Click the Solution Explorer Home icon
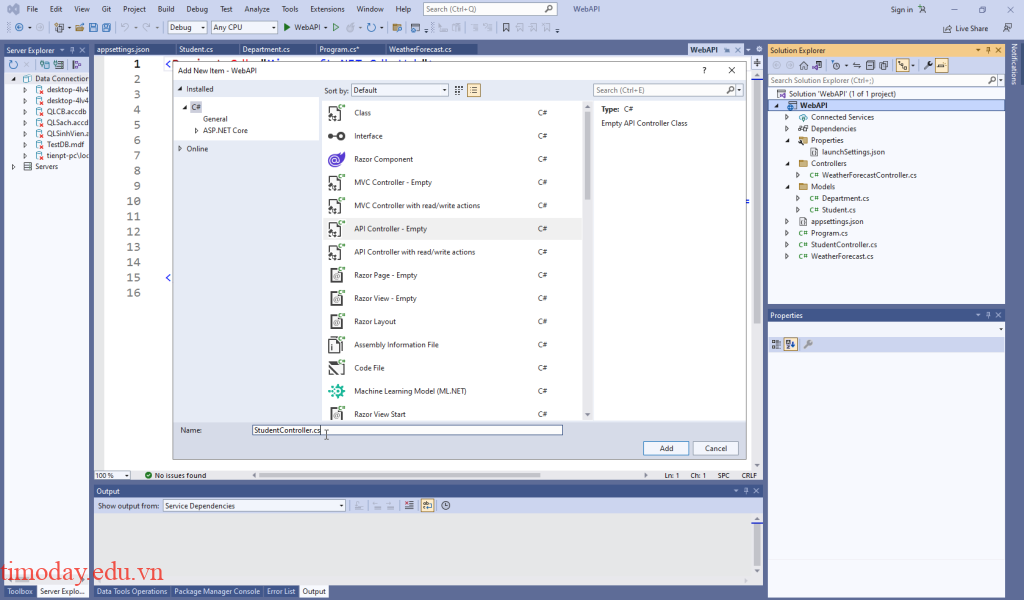 pos(804,65)
